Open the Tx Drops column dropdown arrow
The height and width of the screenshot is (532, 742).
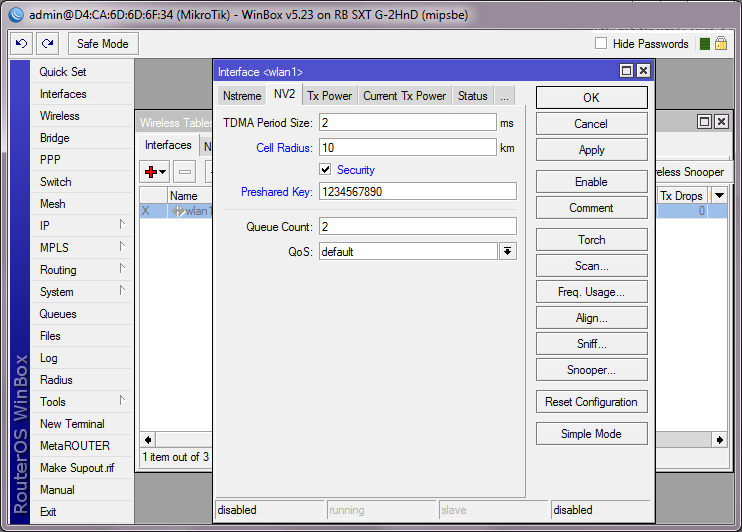click(718, 196)
